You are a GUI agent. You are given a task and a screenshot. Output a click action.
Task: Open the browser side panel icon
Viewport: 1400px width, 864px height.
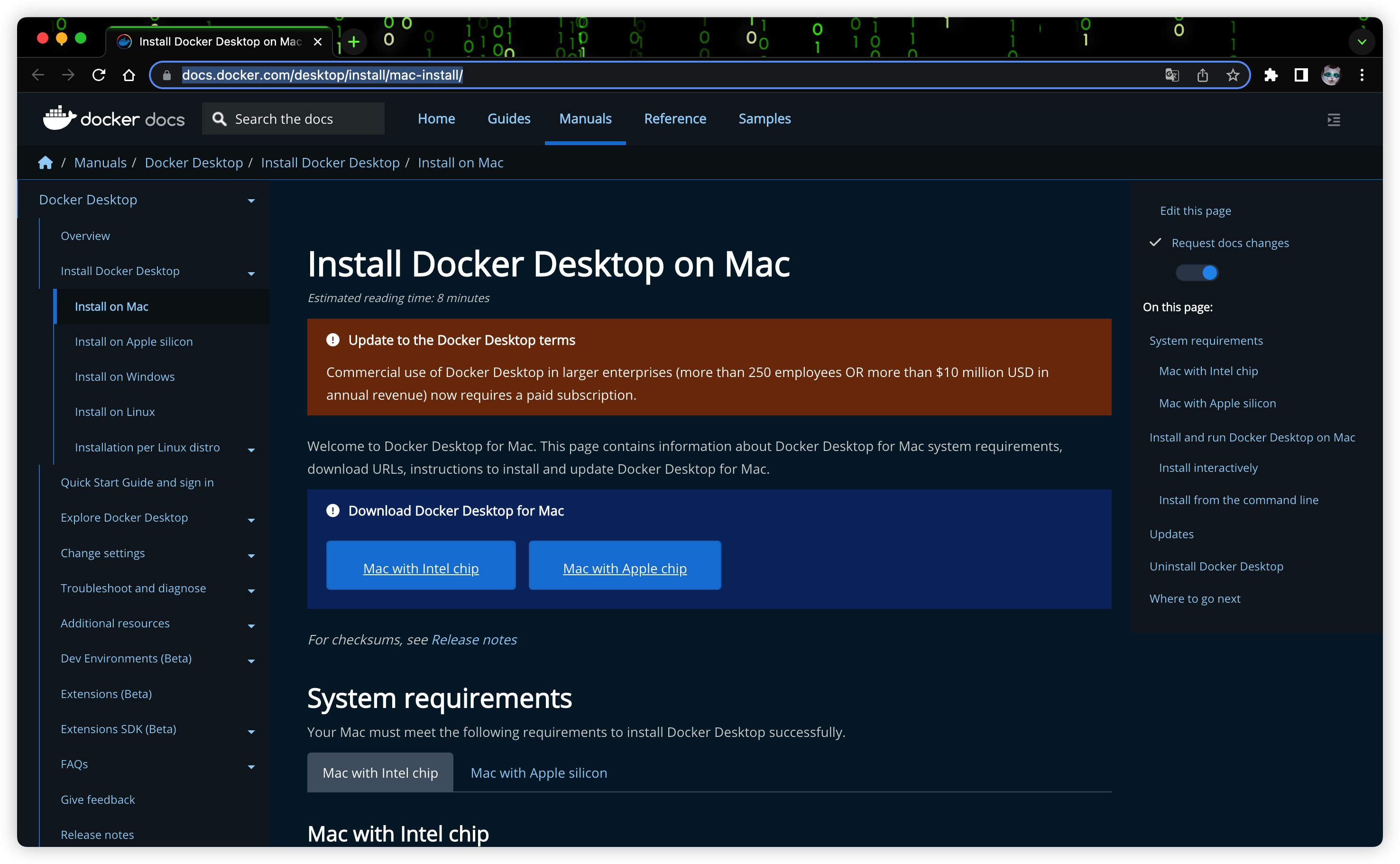click(1300, 75)
